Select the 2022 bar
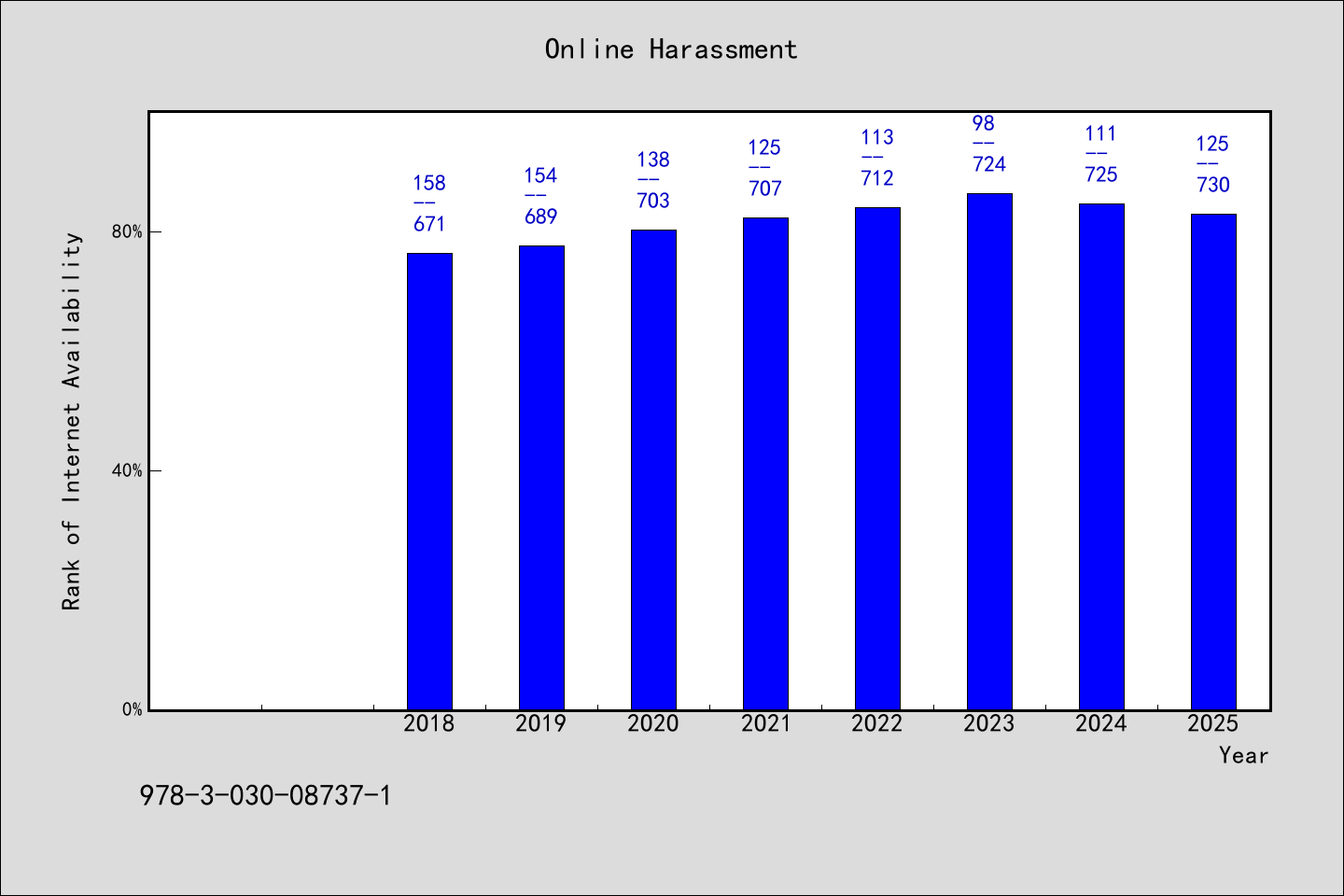This screenshot has width=1344, height=896. (x=877, y=458)
